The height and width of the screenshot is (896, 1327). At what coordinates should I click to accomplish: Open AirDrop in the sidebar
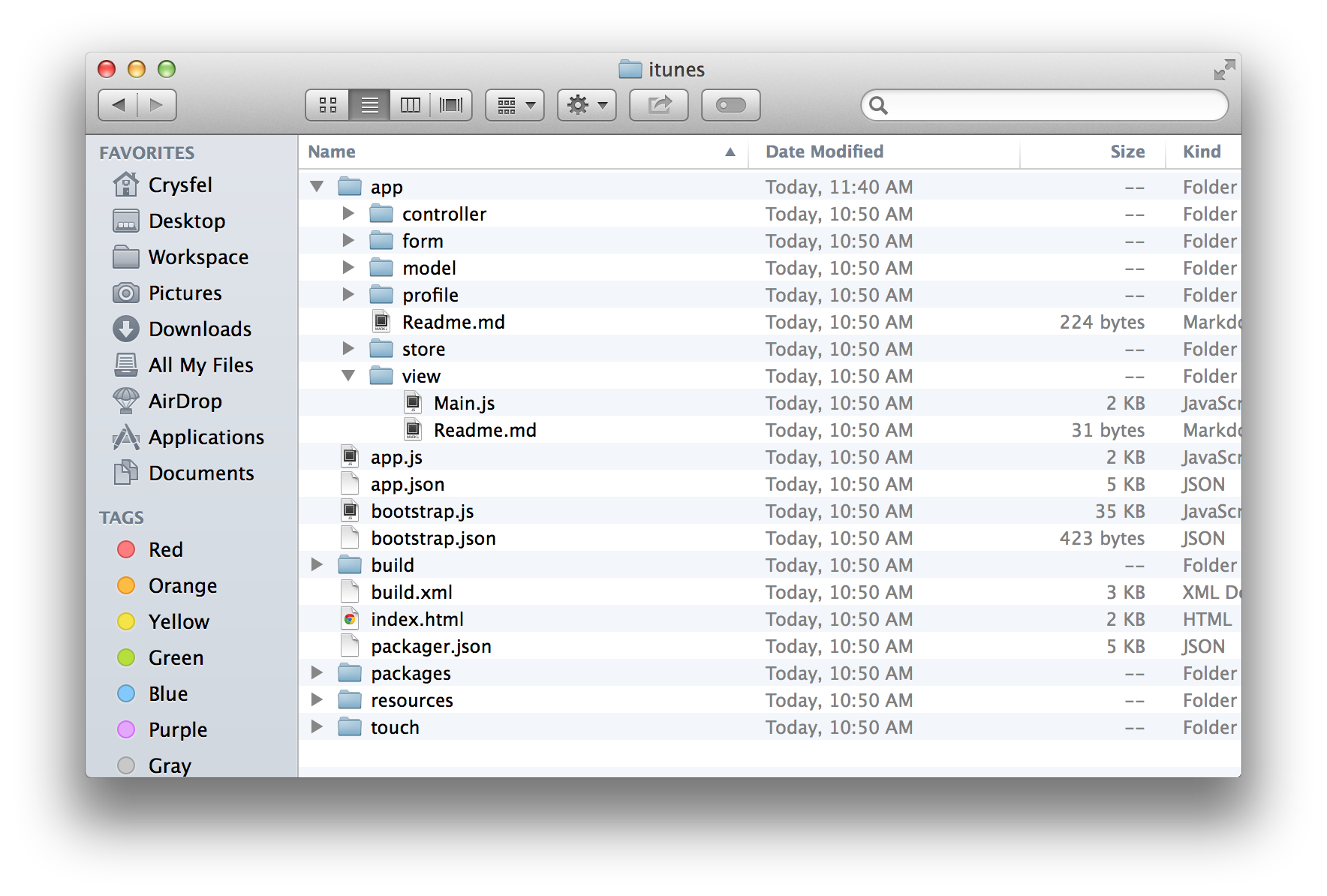(167, 401)
